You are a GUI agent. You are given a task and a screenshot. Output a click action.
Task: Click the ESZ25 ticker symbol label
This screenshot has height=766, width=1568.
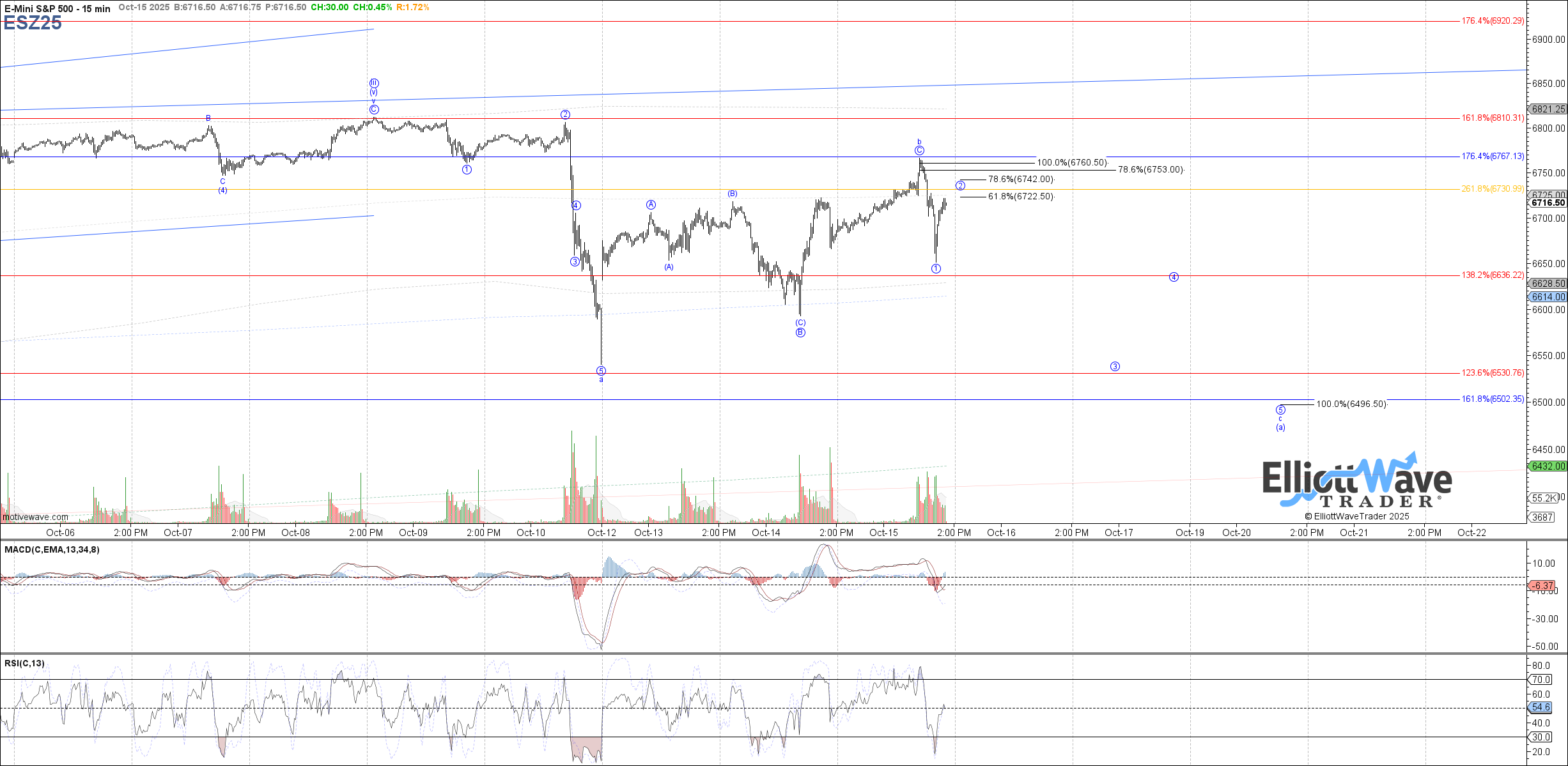(33, 23)
